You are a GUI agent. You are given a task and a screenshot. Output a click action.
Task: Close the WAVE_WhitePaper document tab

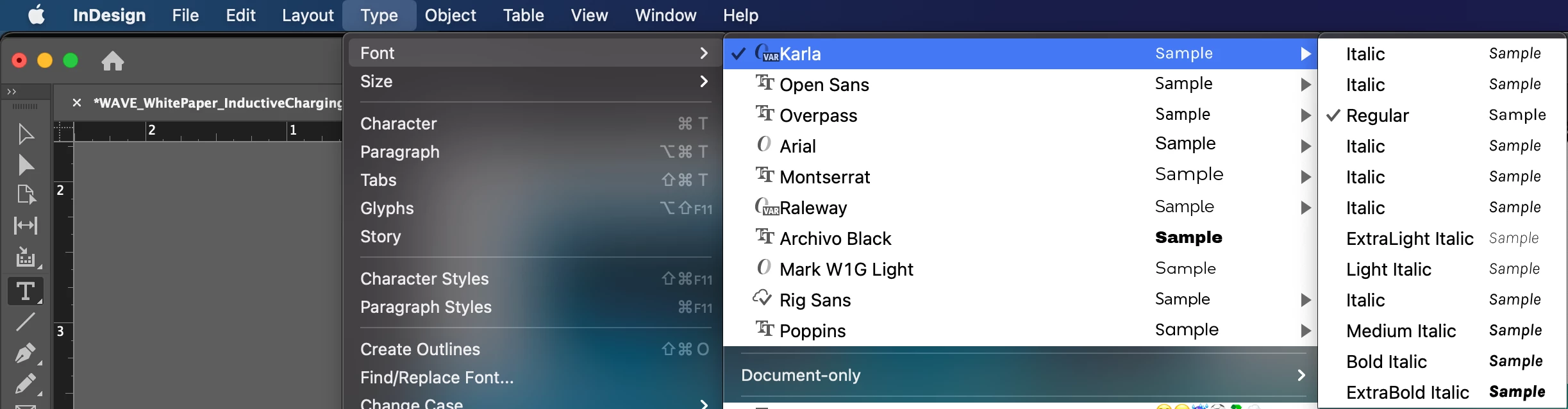pyautogui.click(x=76, y=103)
